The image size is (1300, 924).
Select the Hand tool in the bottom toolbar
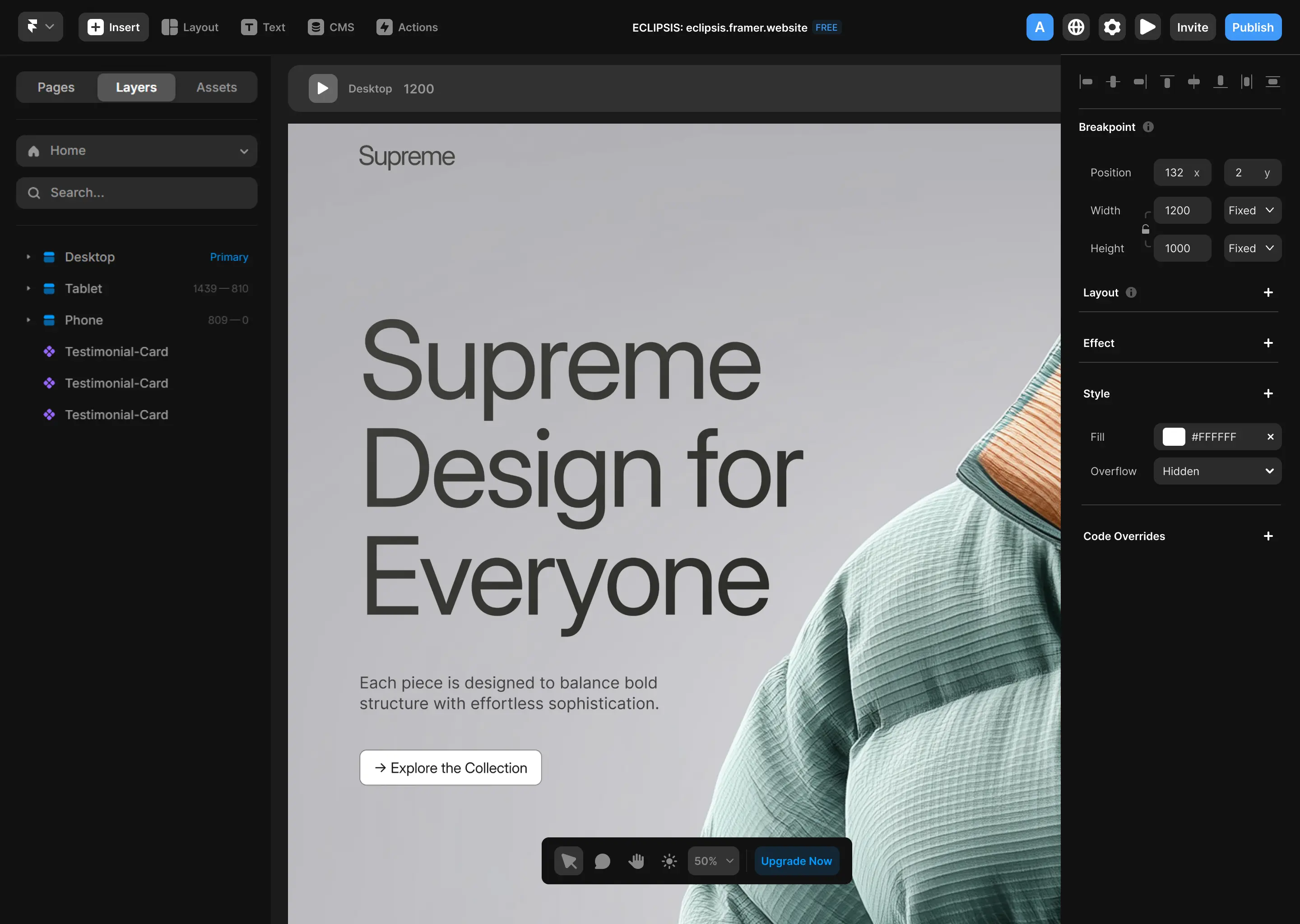(636, 860)
